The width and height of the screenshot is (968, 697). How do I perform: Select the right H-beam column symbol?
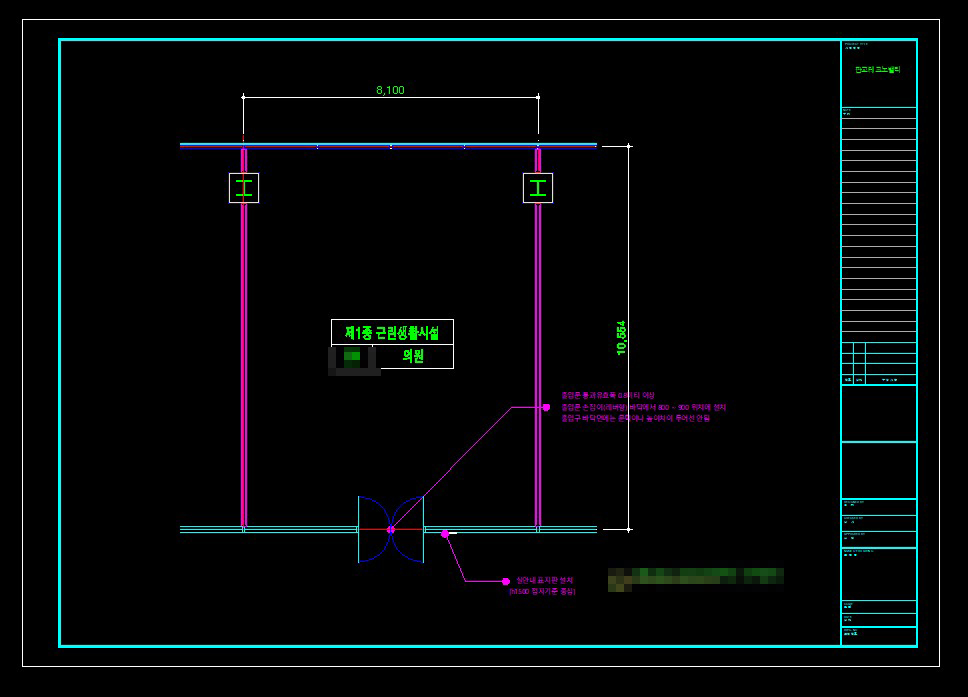(x=538, y=188)
